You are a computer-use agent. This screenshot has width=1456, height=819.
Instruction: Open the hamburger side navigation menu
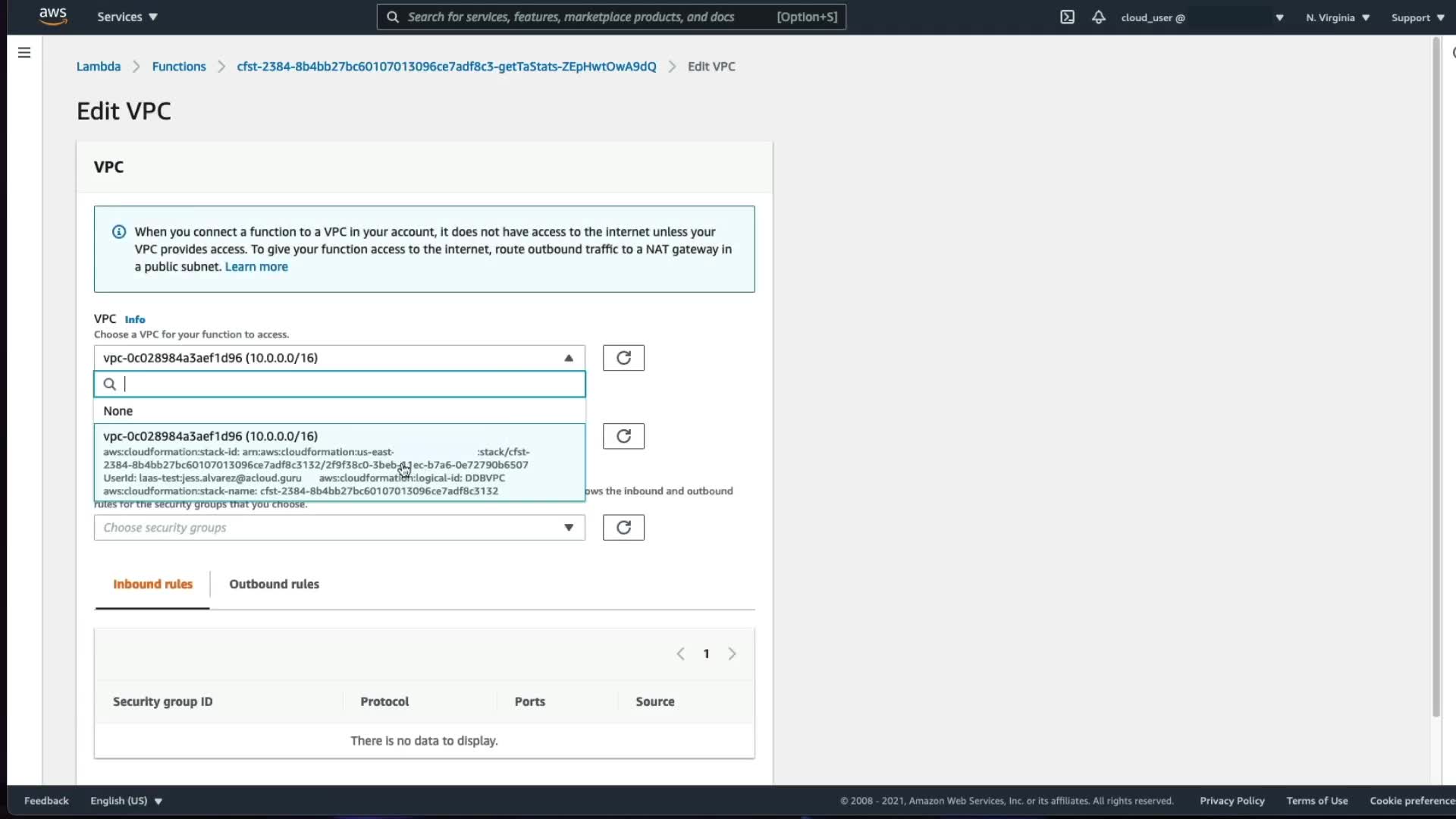click(24, 52)
